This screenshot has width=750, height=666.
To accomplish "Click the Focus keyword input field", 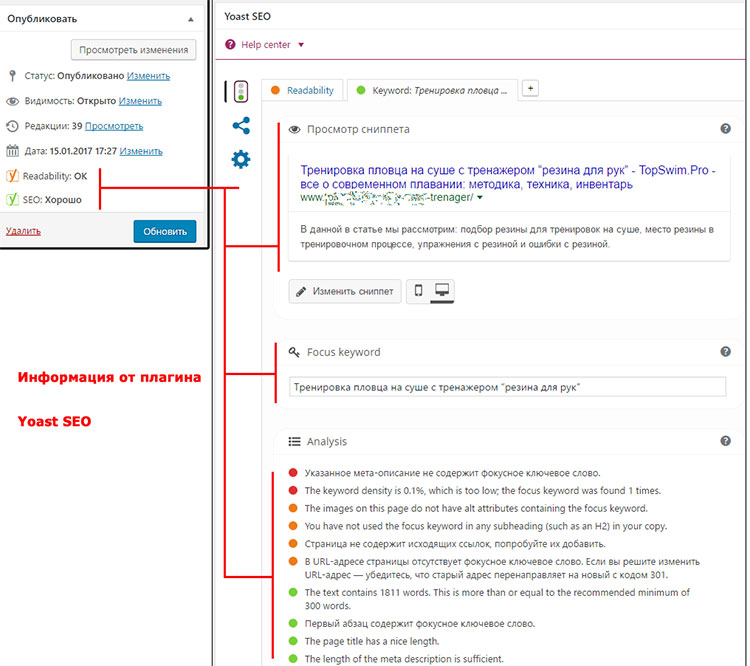I will click(507, 387).
